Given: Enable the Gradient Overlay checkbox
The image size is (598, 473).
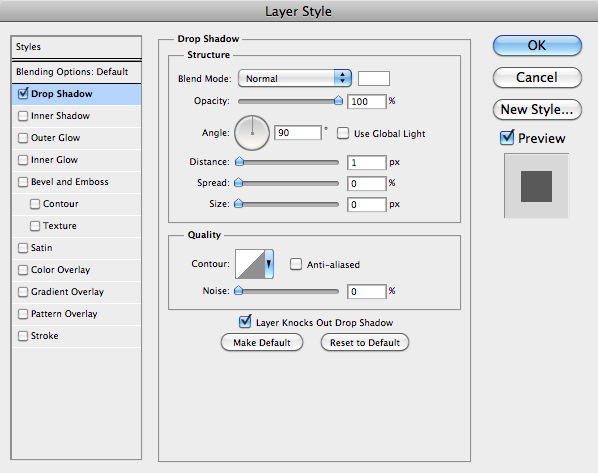Looking at the screenshot, I should 23,292.
